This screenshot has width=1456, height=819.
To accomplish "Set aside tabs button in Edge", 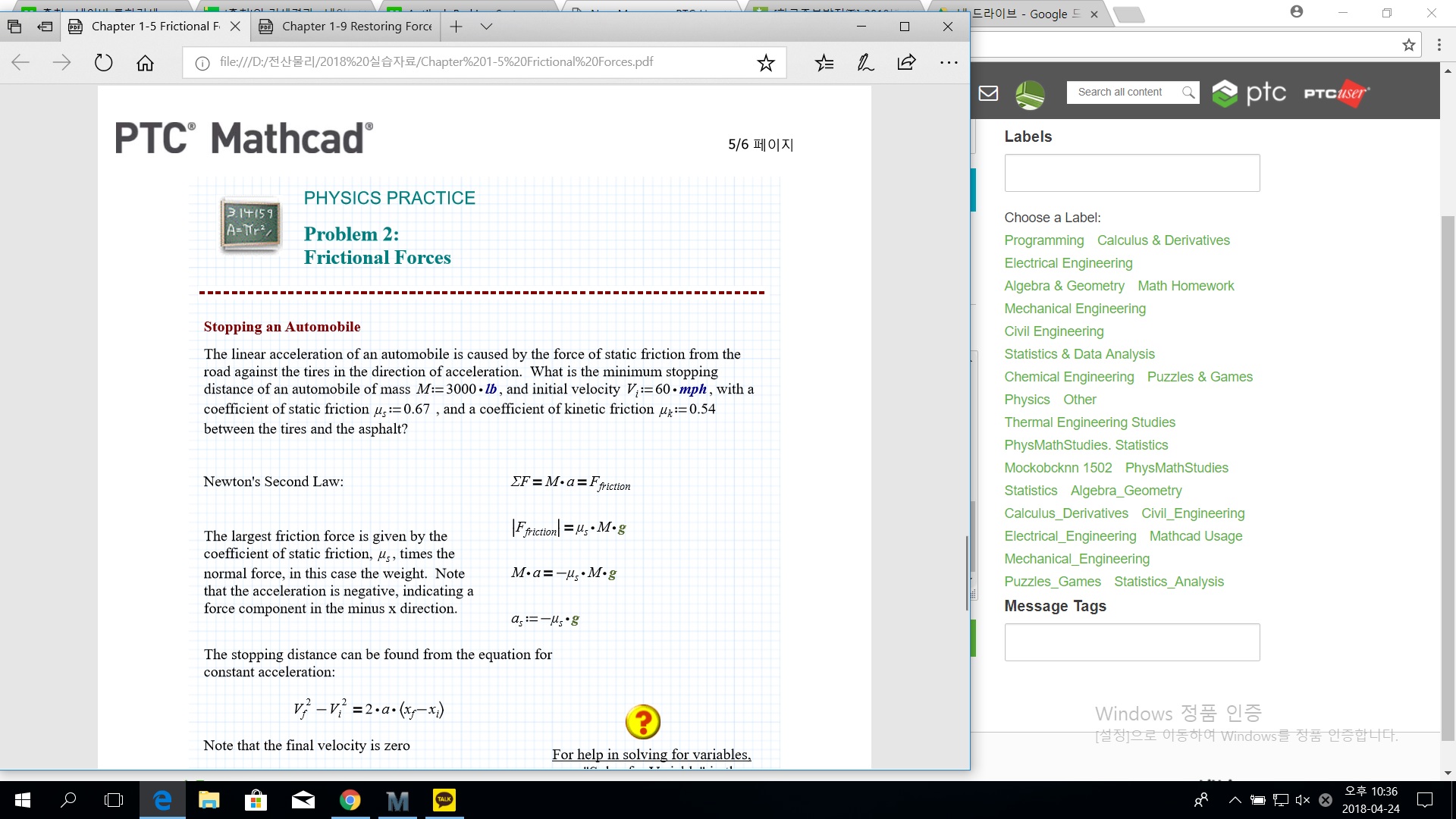I will click(x=45, y=27).
